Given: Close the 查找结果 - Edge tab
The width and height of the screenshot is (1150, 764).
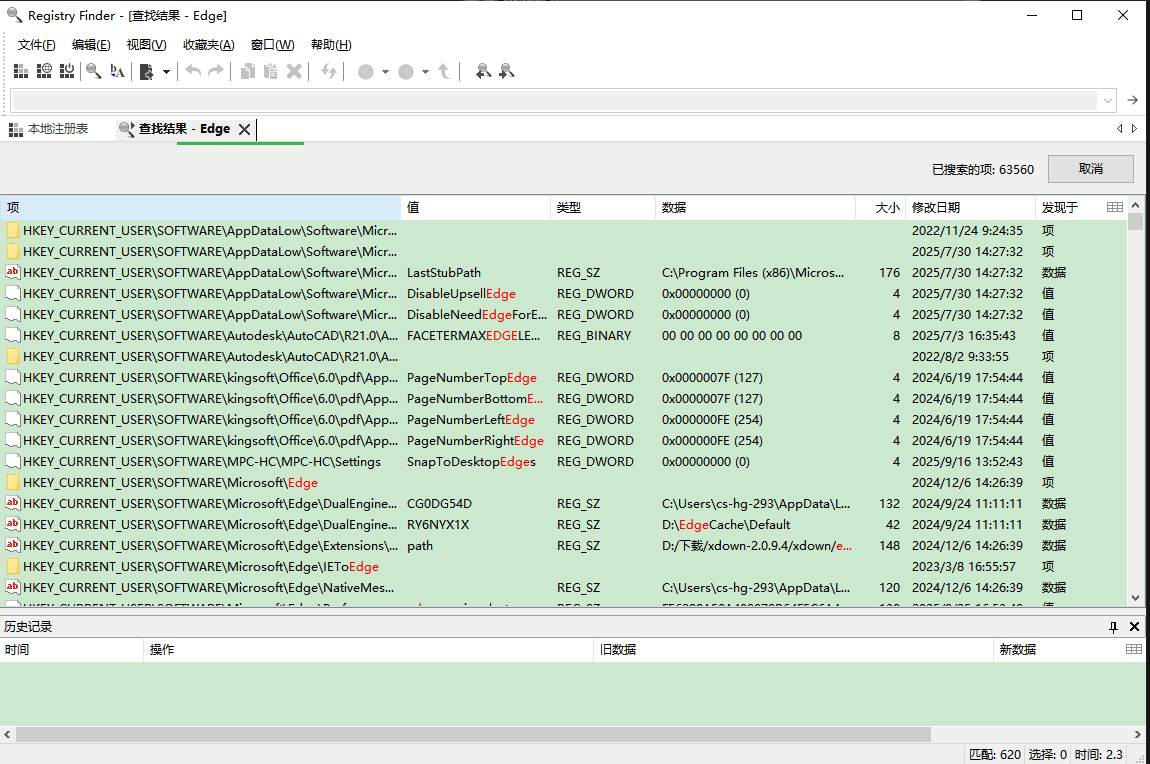Looking at the screenshot, I should click(x=245, y=128).
